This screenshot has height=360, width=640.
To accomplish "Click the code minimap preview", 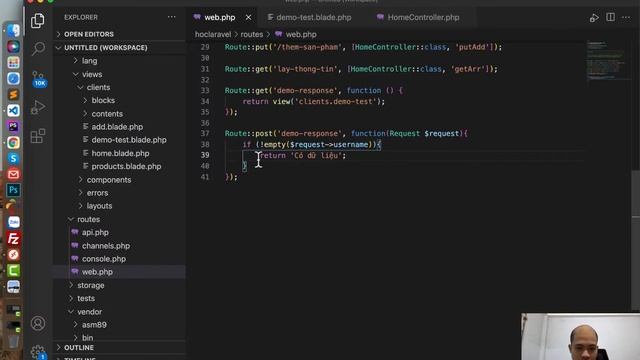I will (x=607, y=60).
